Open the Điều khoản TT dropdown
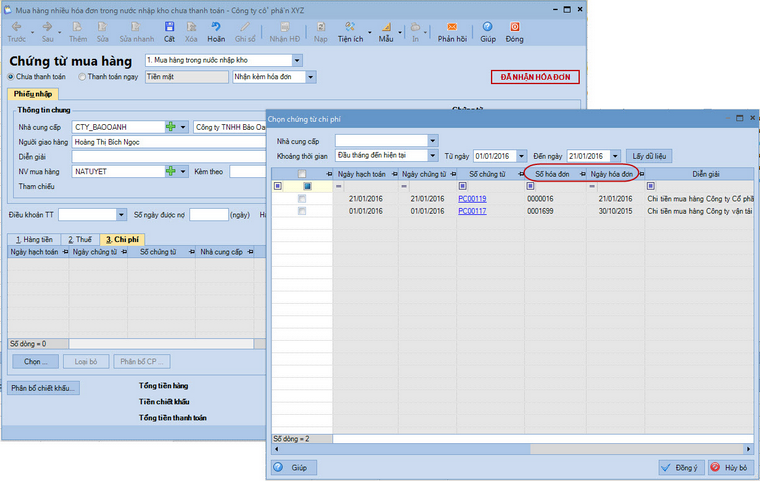Screen dimensions: 760x481 click(121, 215)
